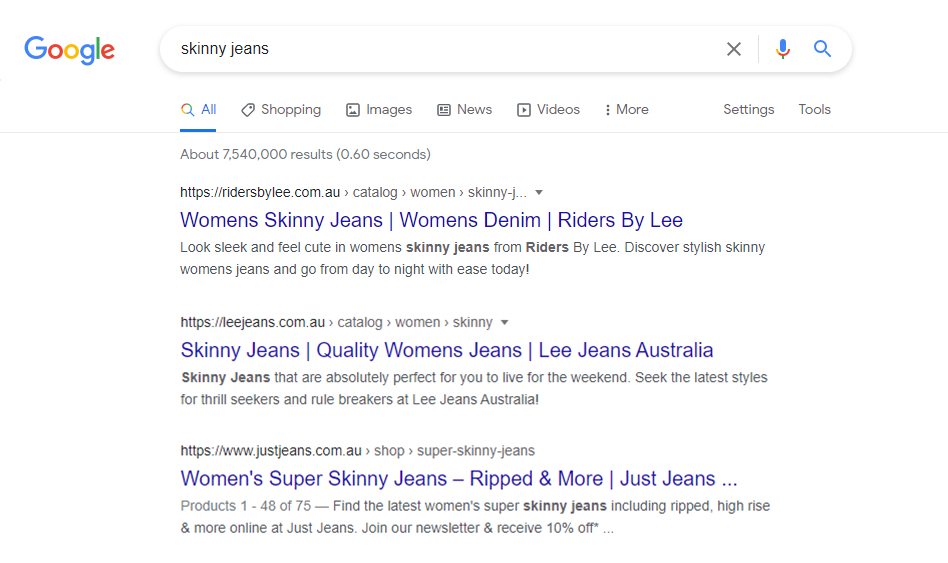Open 'Womens Skinny Jeans | Riders By Lee' link
Image resolution: width=948 pixels, height=563 pixels.
click(431, 220)
